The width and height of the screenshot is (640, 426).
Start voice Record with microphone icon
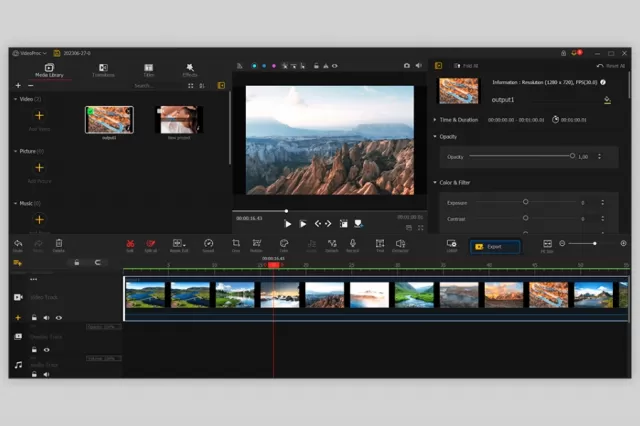click(353, 245)
